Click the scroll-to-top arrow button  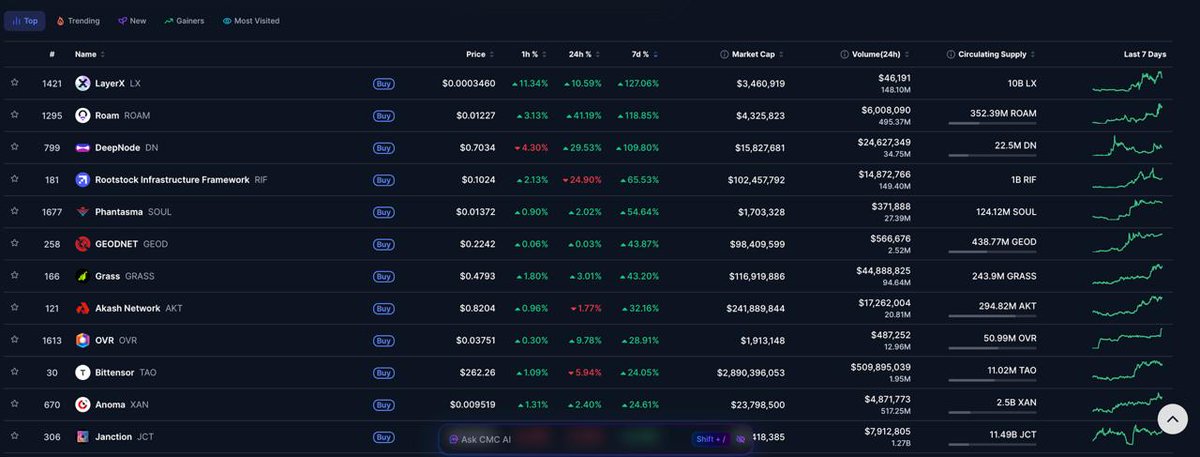[x=1173, y=418]
